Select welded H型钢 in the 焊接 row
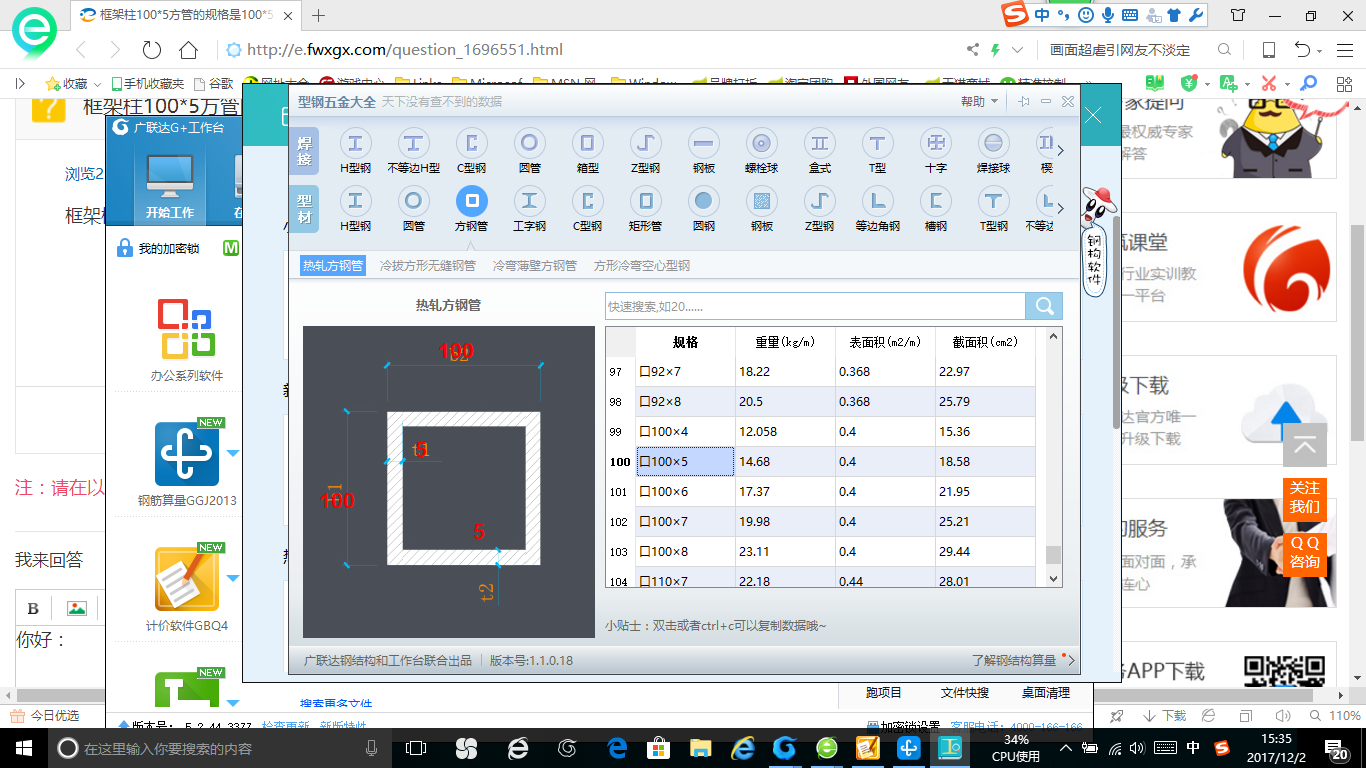 click(355, 143)
